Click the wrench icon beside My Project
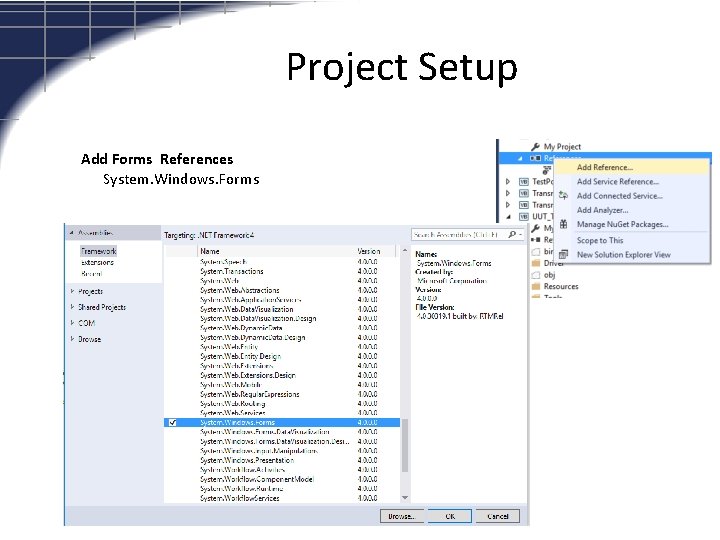Viewport: 720px width, 540px height. pos(535,146)
